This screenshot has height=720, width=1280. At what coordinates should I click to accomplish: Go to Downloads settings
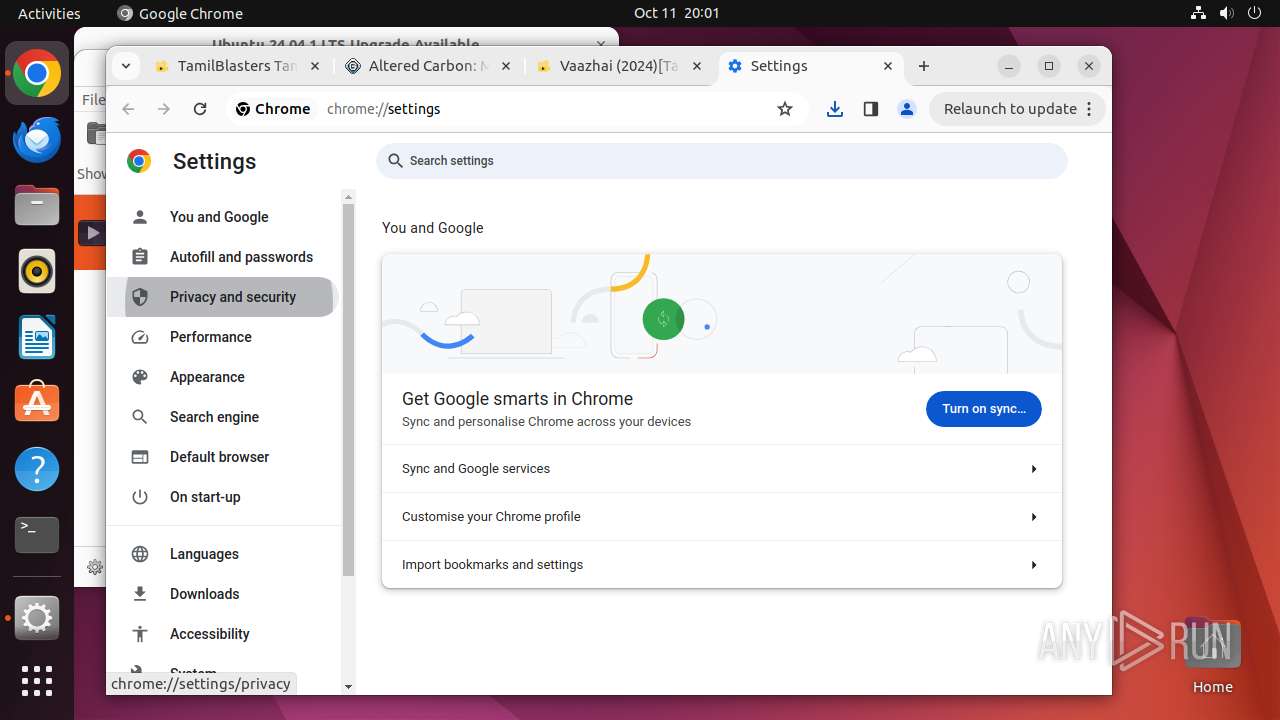tap(224, 594)
